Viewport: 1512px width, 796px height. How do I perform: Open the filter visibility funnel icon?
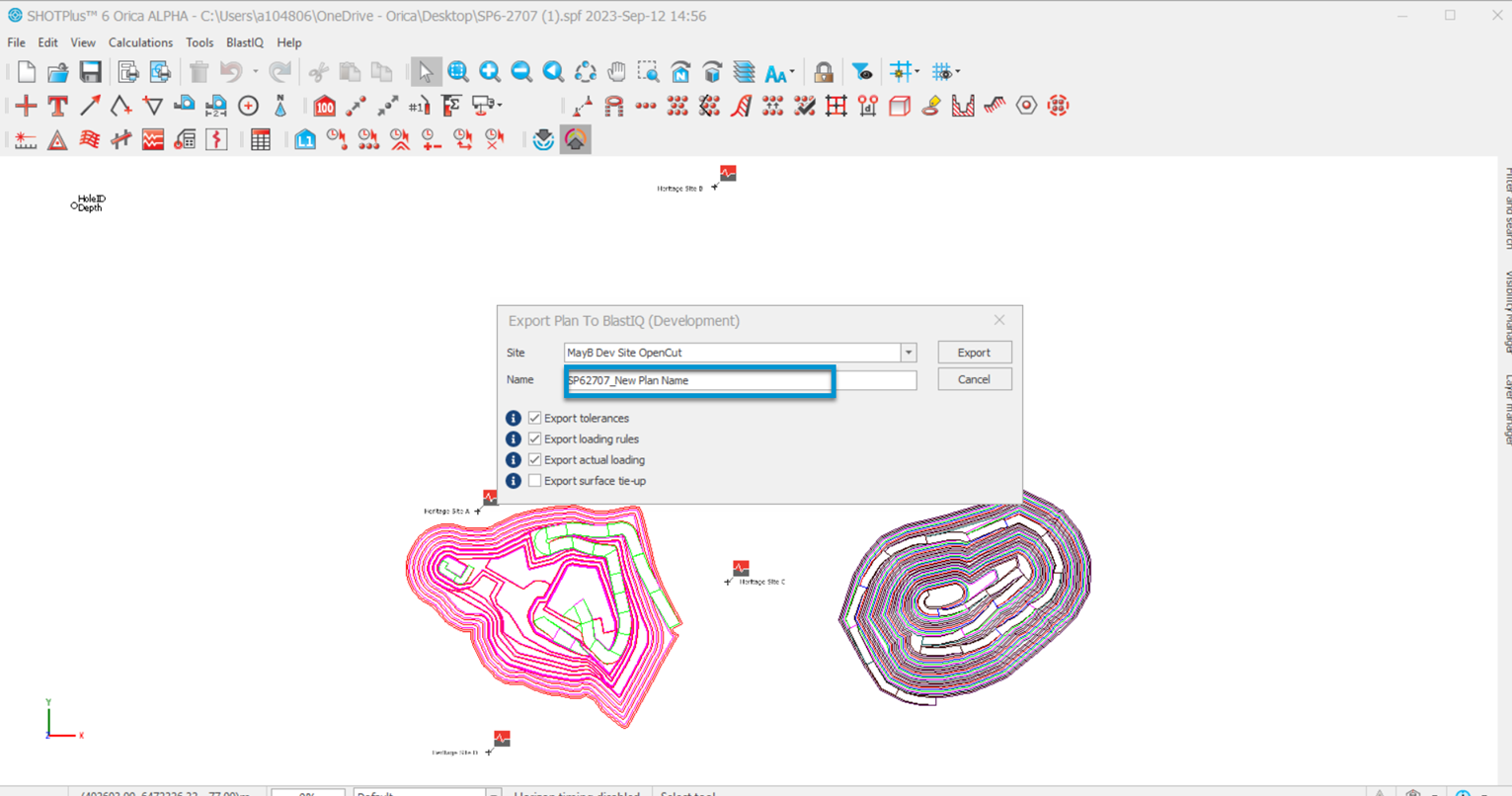pyautogui.click(x=862, y=72)
